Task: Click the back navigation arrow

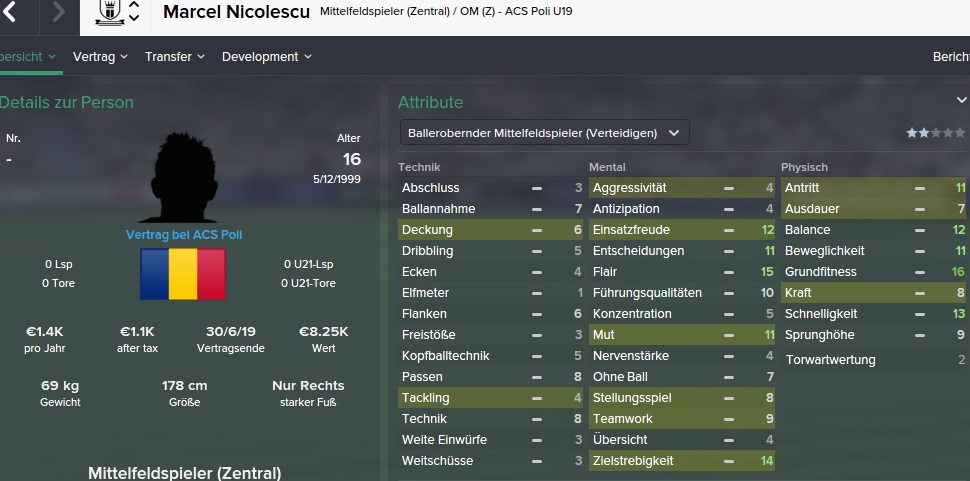Action: point(10,13)
